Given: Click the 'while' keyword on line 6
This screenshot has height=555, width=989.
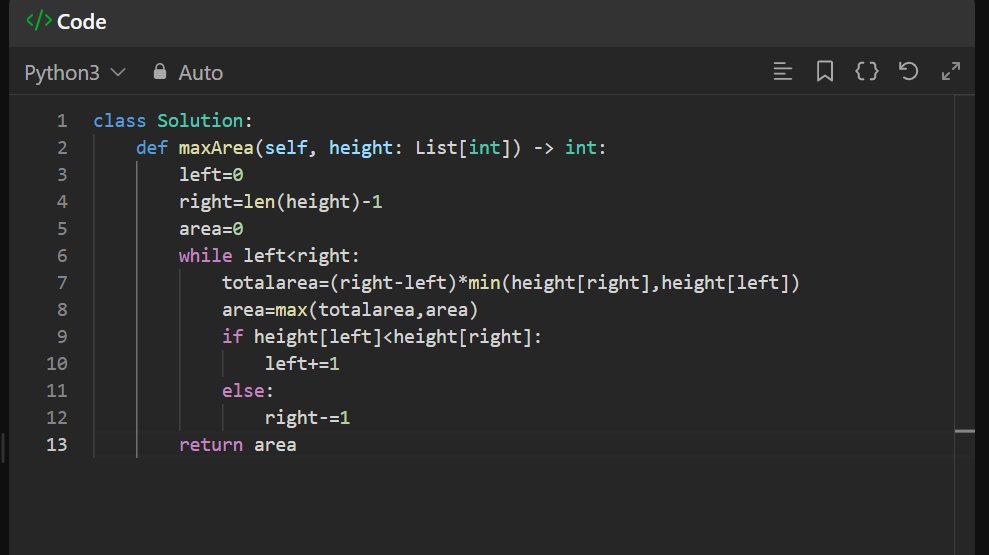Looking at the screenshot, I should 206,255.
